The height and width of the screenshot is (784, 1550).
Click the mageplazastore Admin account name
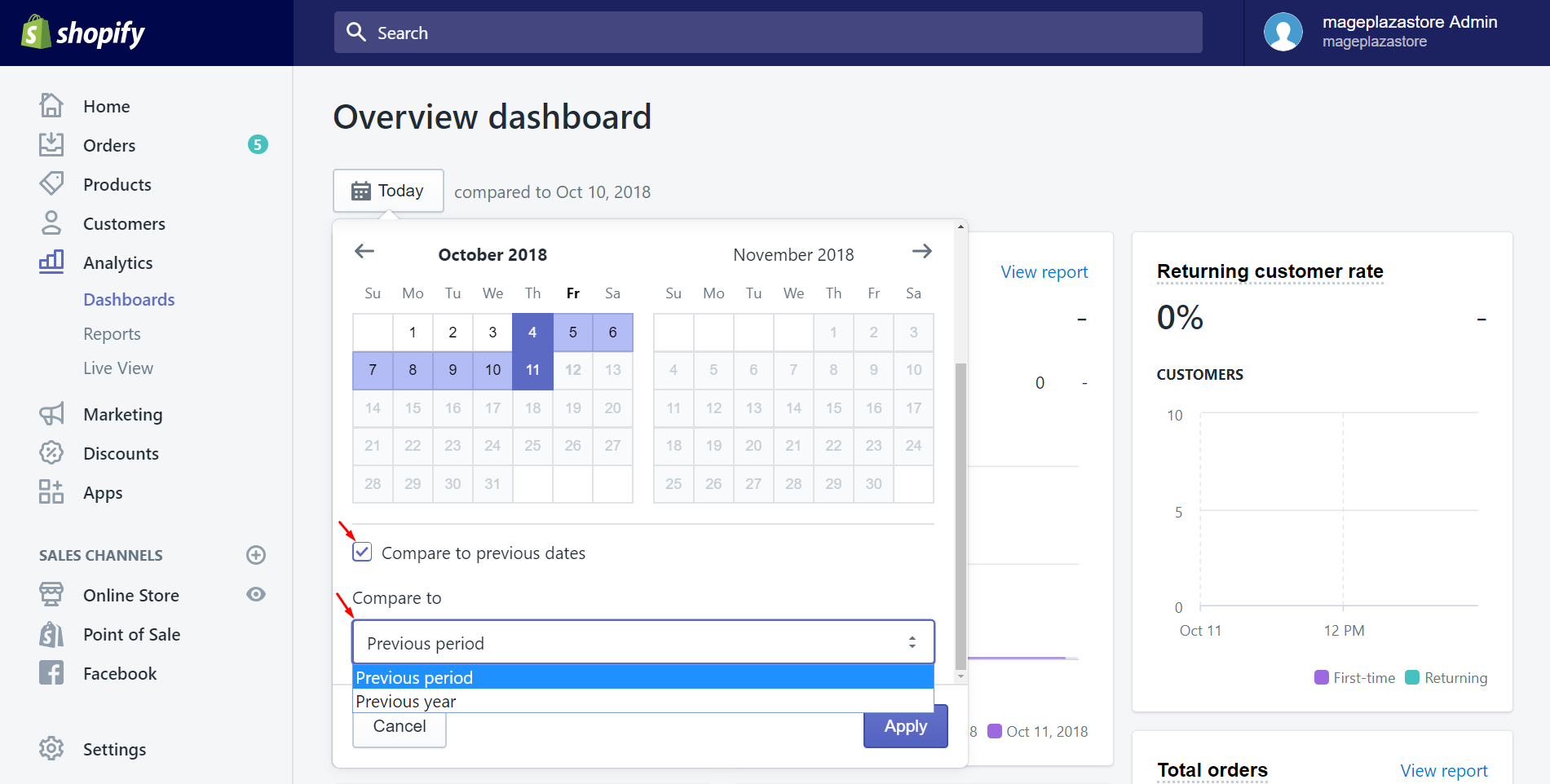pyautogui.click(x=1410, y=22)
